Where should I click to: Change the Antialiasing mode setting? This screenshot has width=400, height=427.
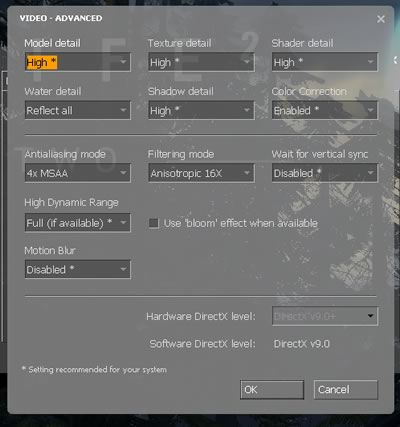tap(78, 173)
